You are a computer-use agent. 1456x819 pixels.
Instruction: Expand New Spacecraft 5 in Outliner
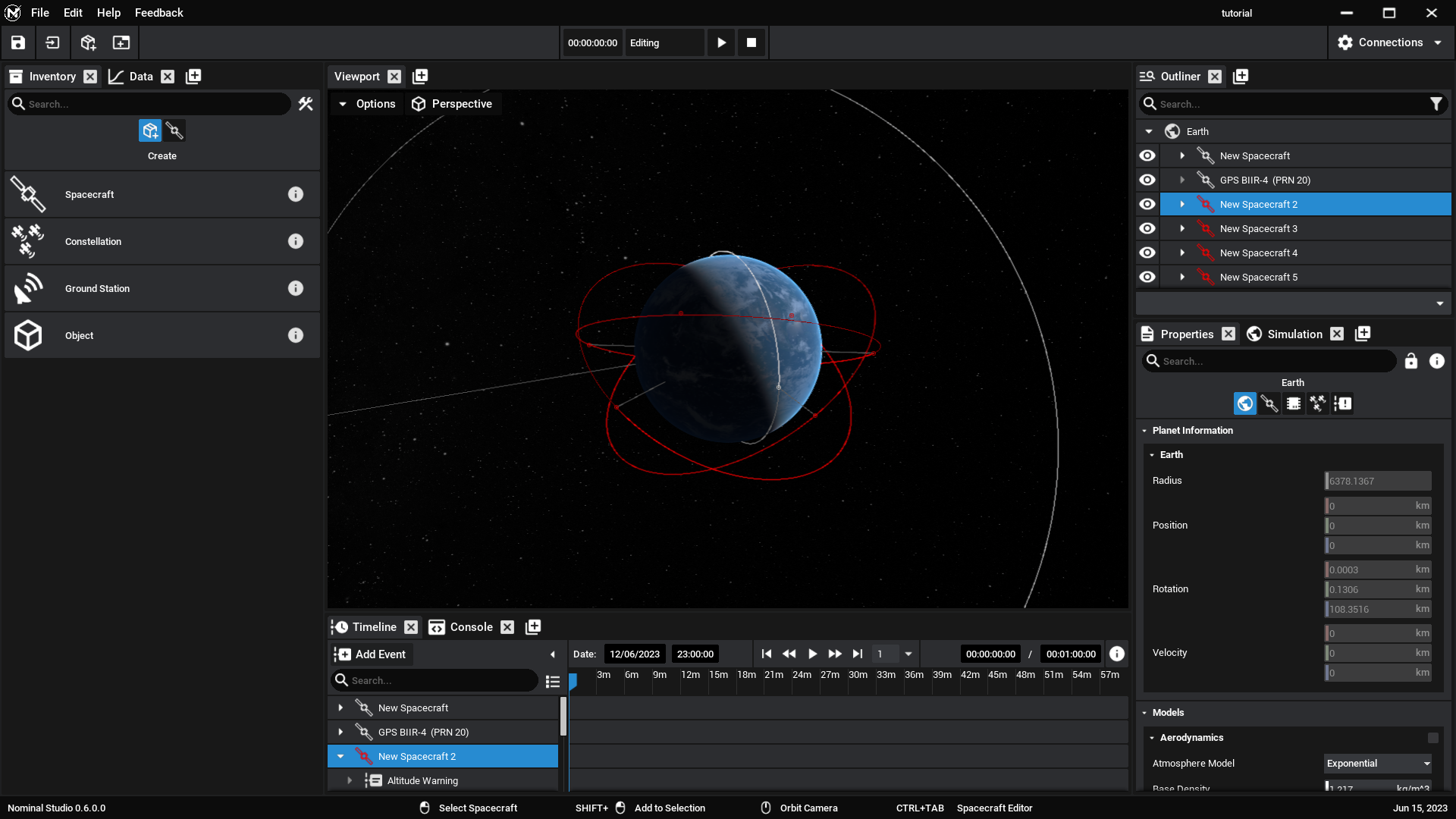click(1182, 277)
